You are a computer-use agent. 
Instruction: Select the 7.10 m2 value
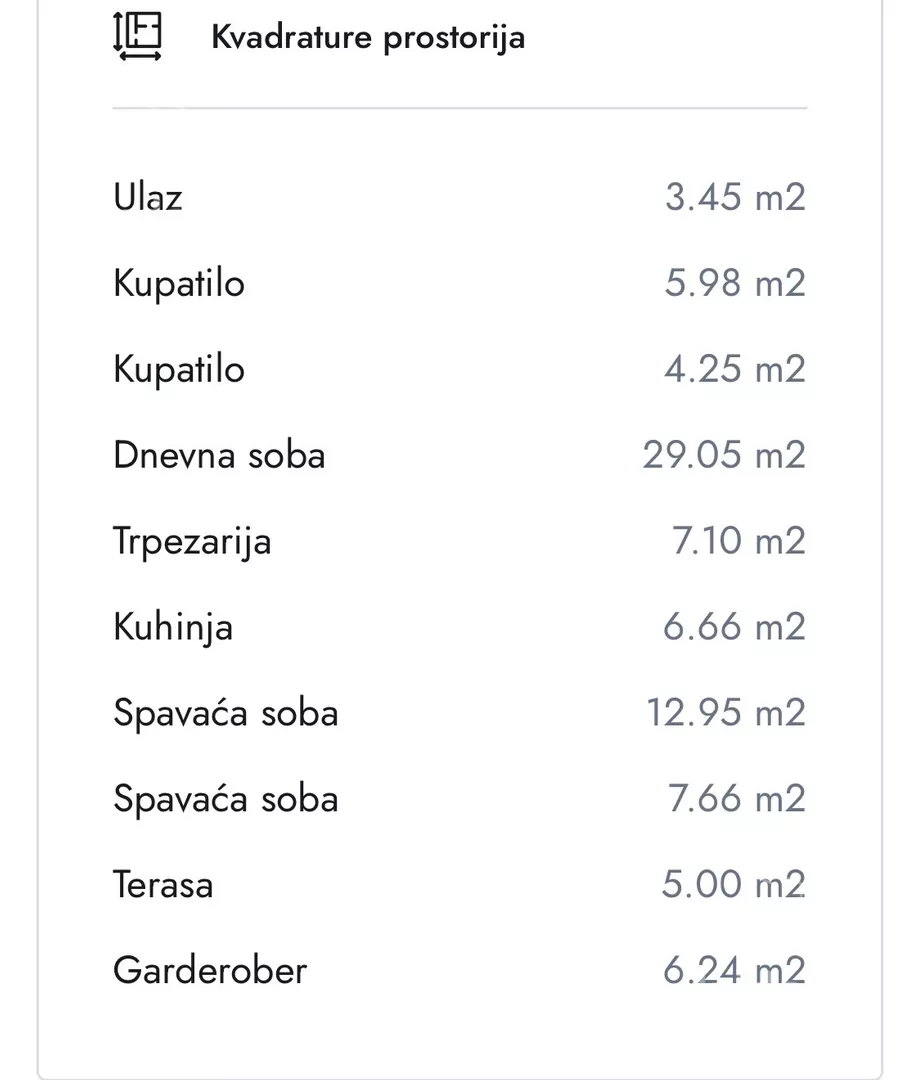coord(739,541)
